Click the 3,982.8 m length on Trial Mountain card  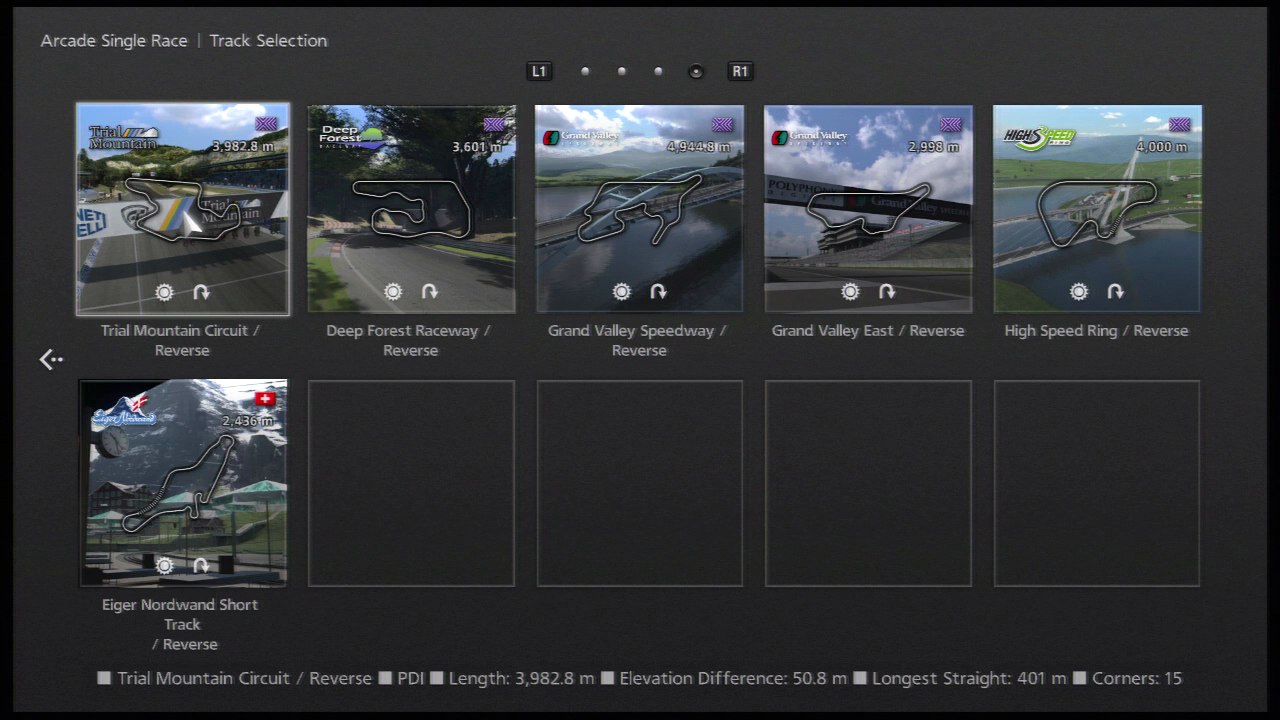click(x=243, y=147)
